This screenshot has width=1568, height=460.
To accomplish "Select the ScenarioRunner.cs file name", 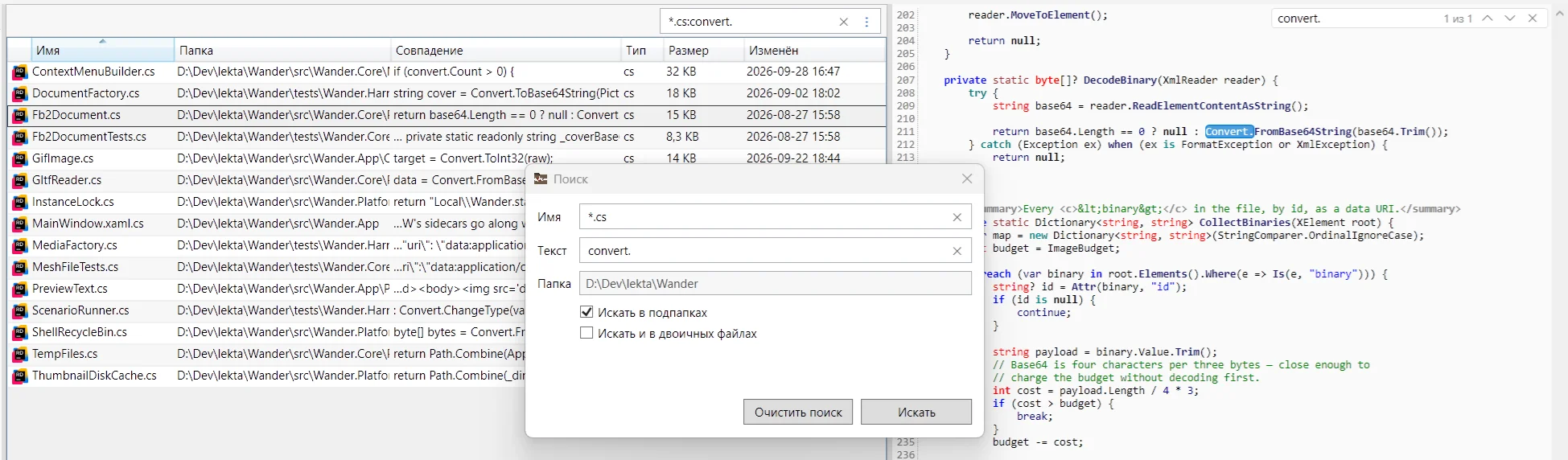I will 80,310.
